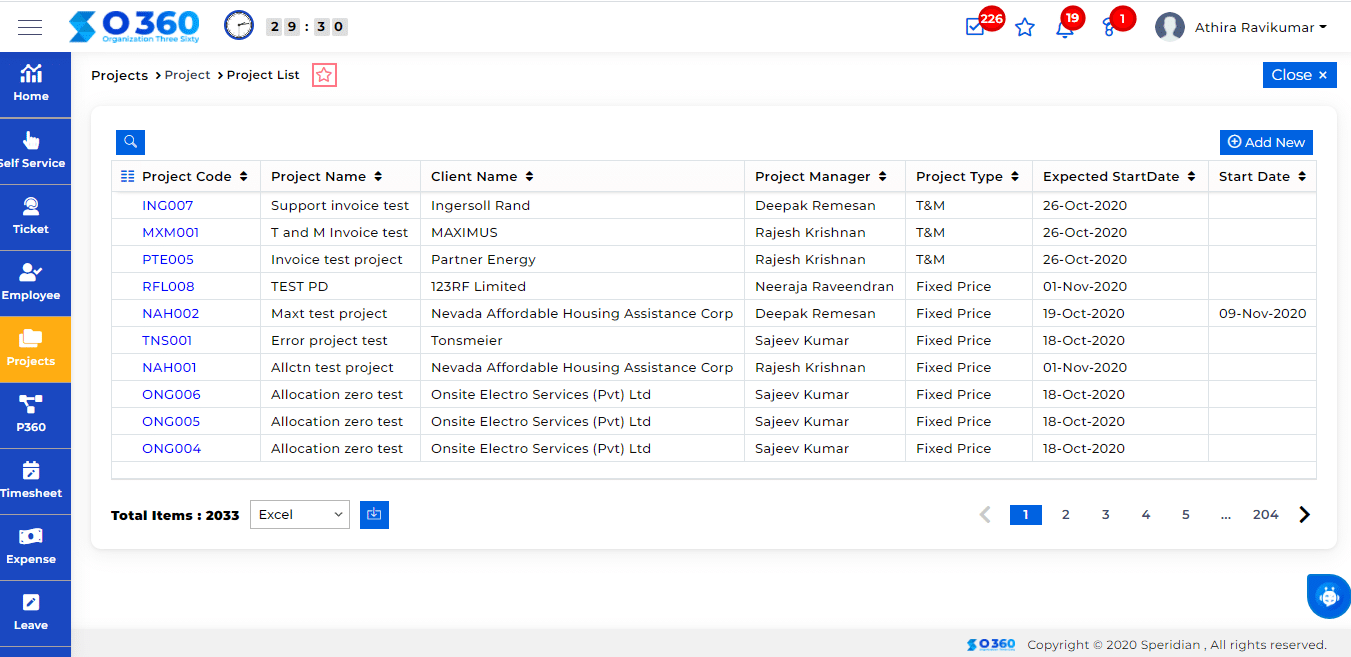Go to page 3 of the project list
The image size is (1351, 657).
pyautogui.click(x=1105, y=514)
